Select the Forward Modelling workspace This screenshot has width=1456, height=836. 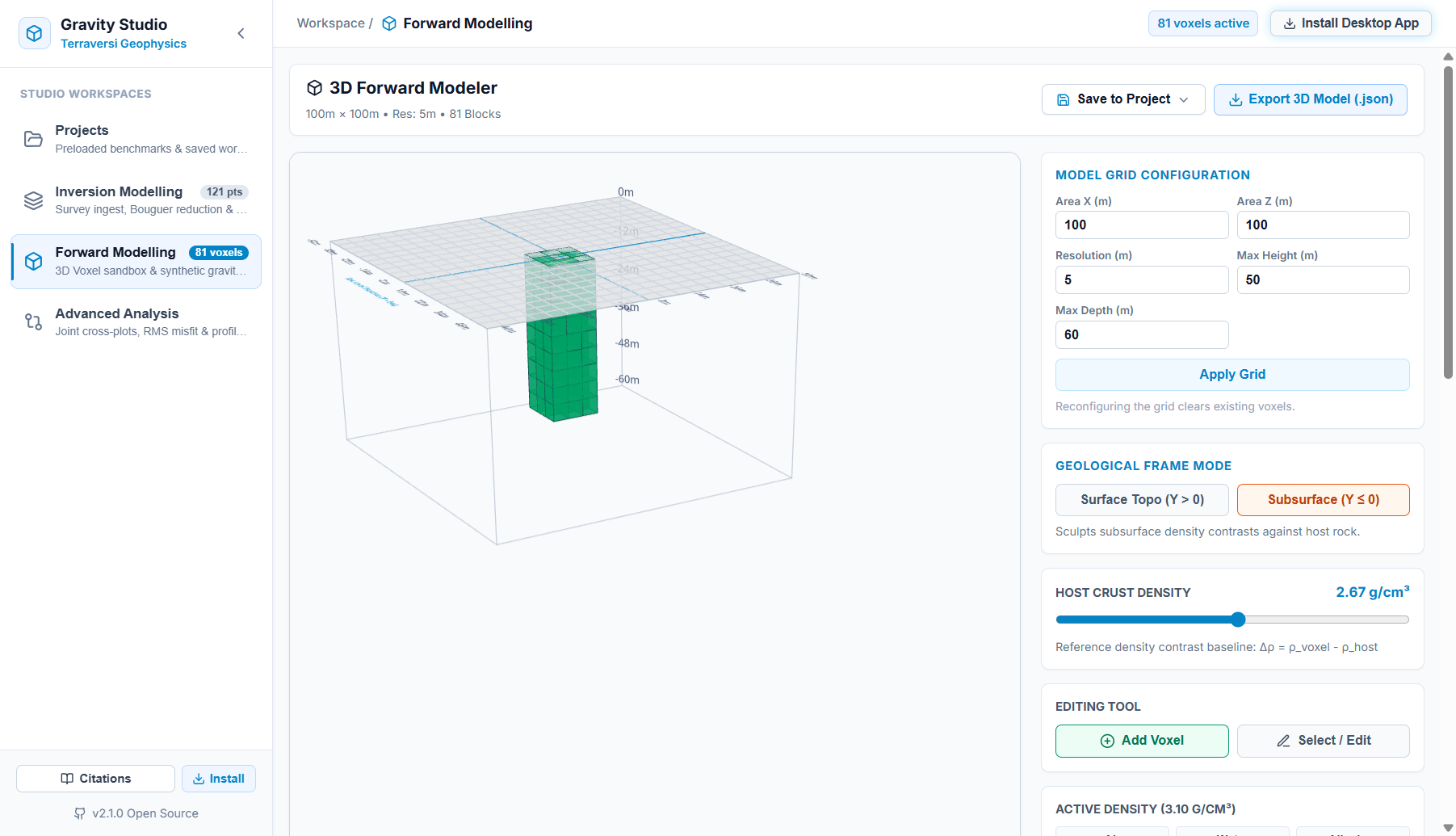click(136, 262)
